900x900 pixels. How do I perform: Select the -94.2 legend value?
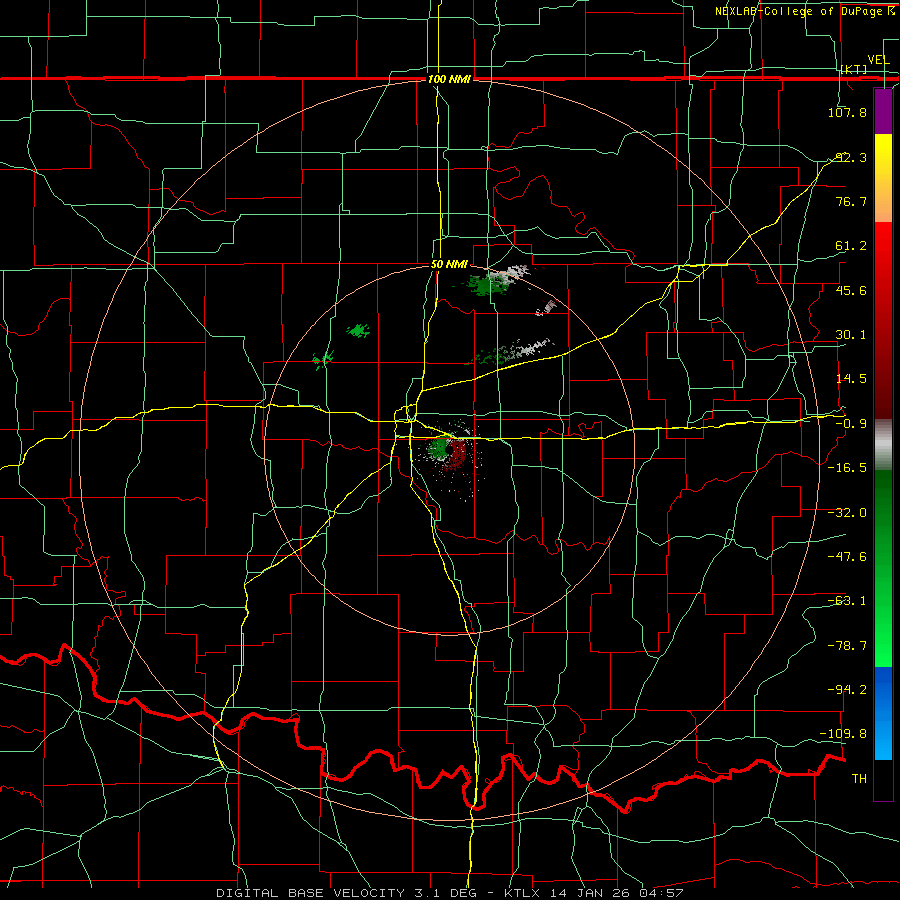pos(847,689)
